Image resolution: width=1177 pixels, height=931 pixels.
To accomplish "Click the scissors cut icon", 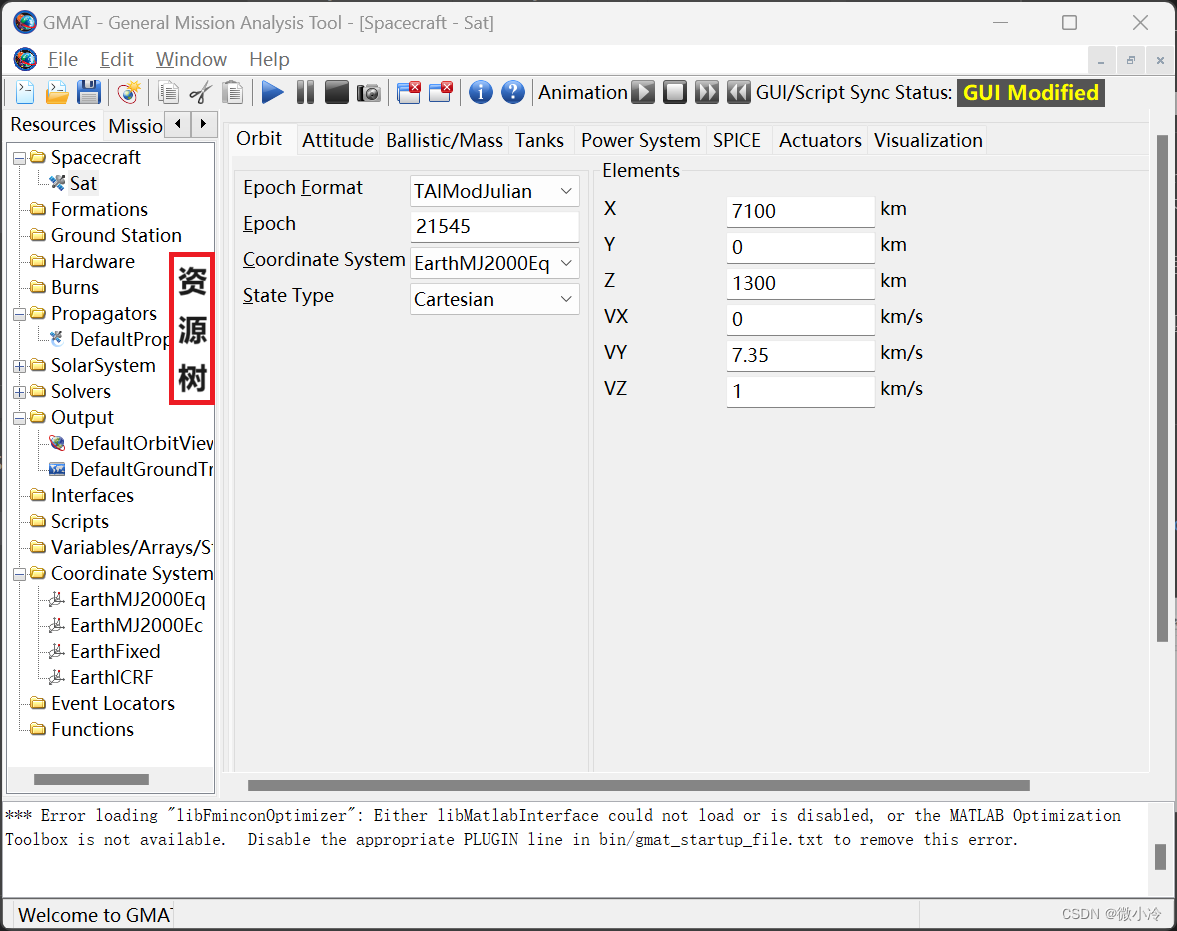I will click(x=200, y=92).
